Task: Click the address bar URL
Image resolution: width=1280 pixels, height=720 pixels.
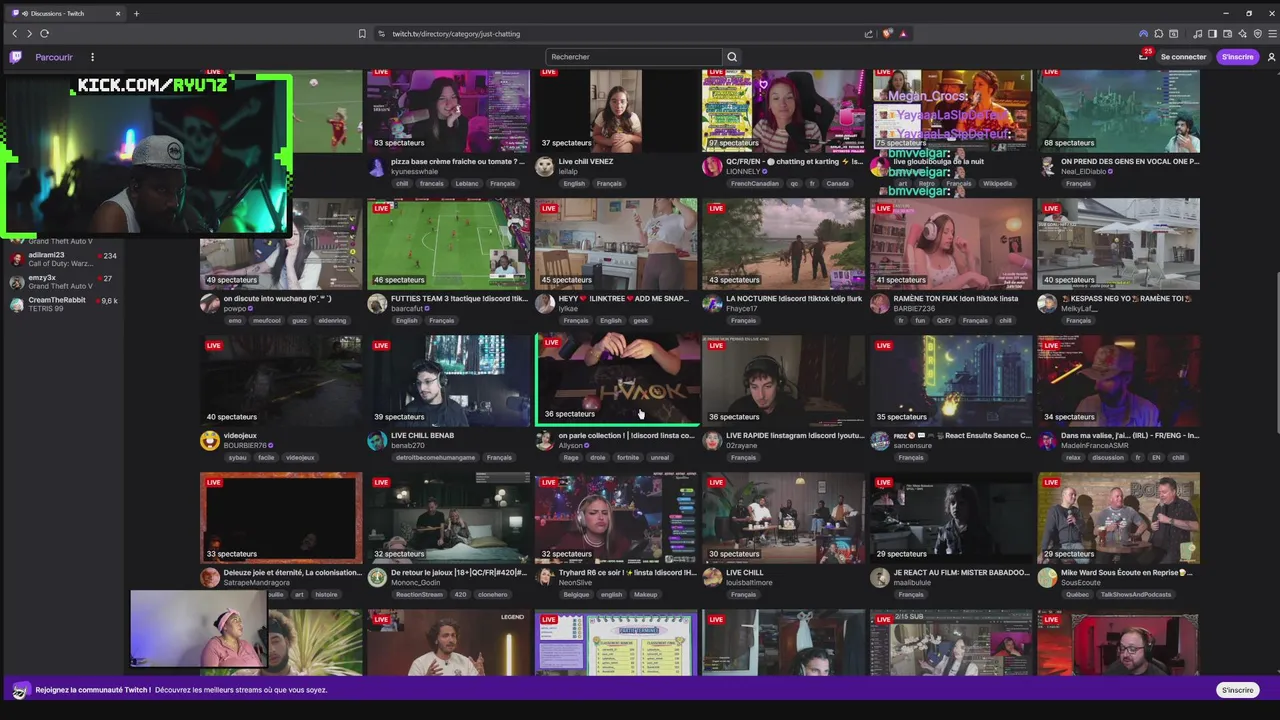Action: coord(456,34)
